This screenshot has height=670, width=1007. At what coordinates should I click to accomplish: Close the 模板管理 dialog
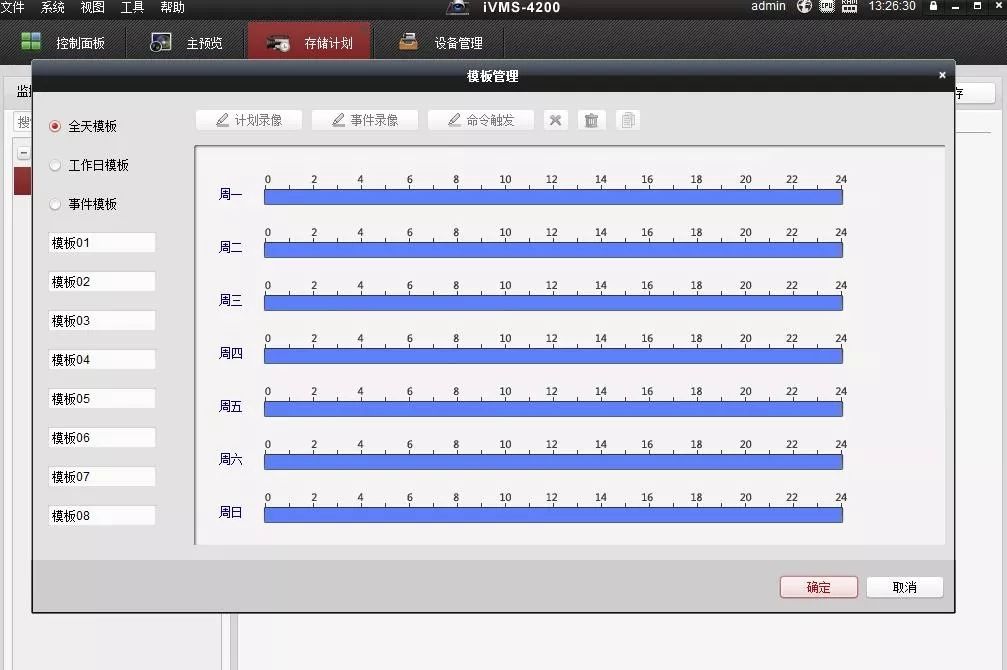pos(942,75)
